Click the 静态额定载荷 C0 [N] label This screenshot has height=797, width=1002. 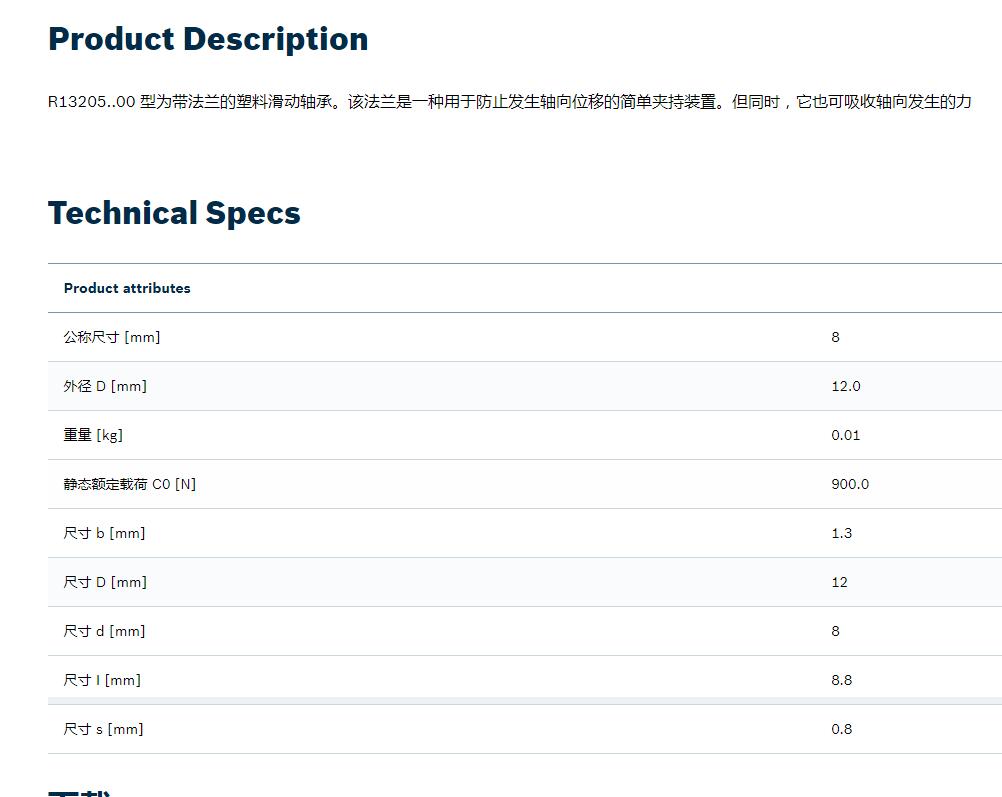tap(130, 484)
